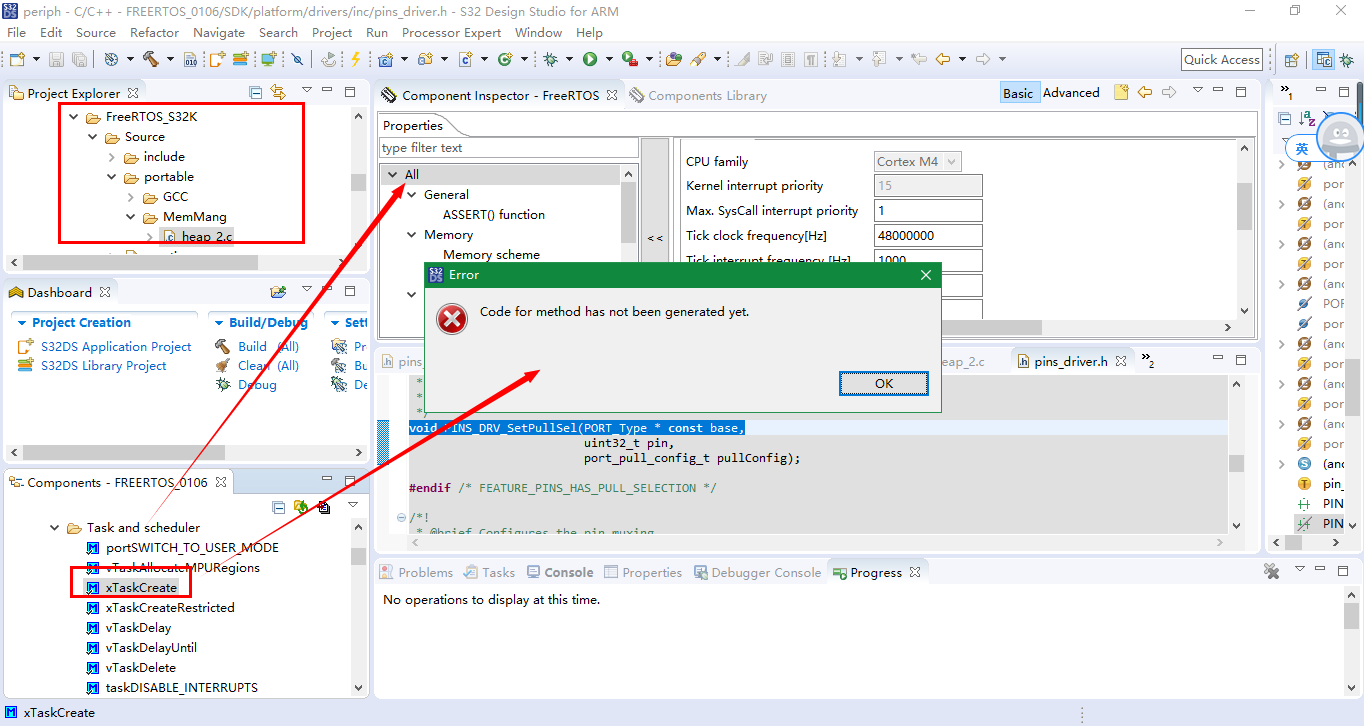Toggle the Basic view in Component Inspector
This screenshot has height=726, width=1364.
coord(1018,92)
